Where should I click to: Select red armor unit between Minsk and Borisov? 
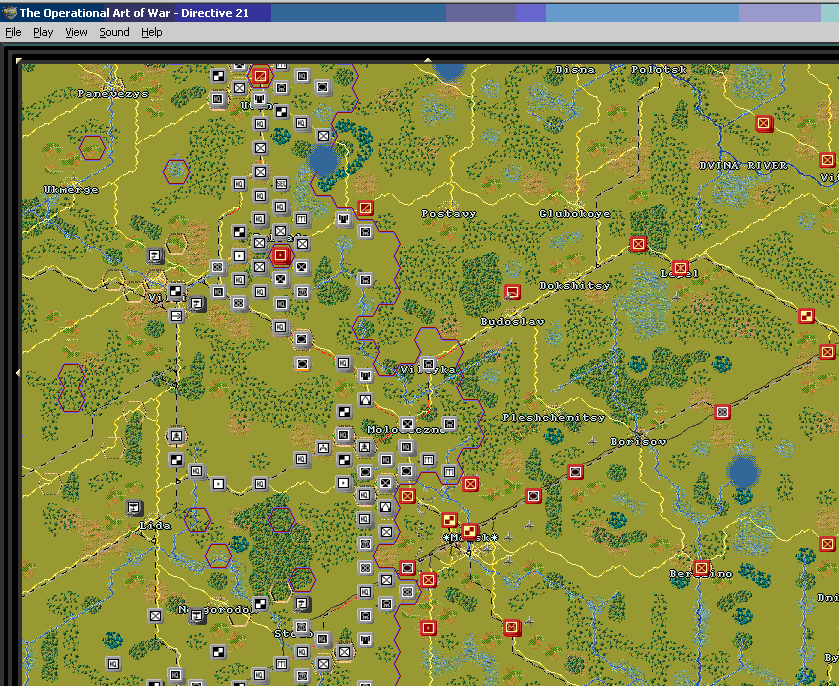tap(533, 496)
